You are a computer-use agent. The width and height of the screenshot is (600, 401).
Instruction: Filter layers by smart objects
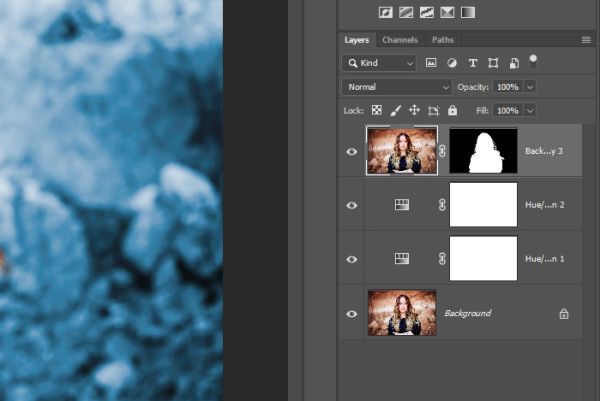tap(514, 63)
